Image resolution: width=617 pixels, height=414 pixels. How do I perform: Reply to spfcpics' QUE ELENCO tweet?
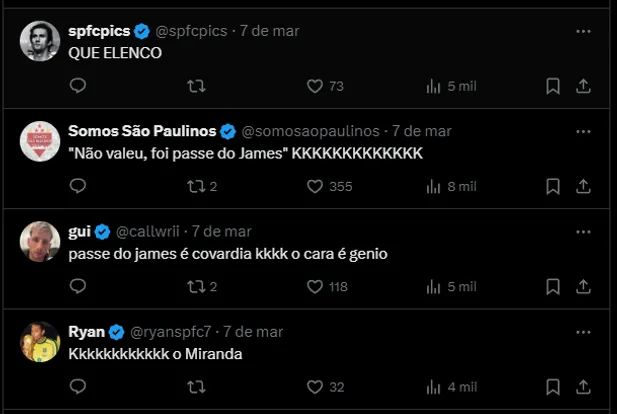click(78, 87)
